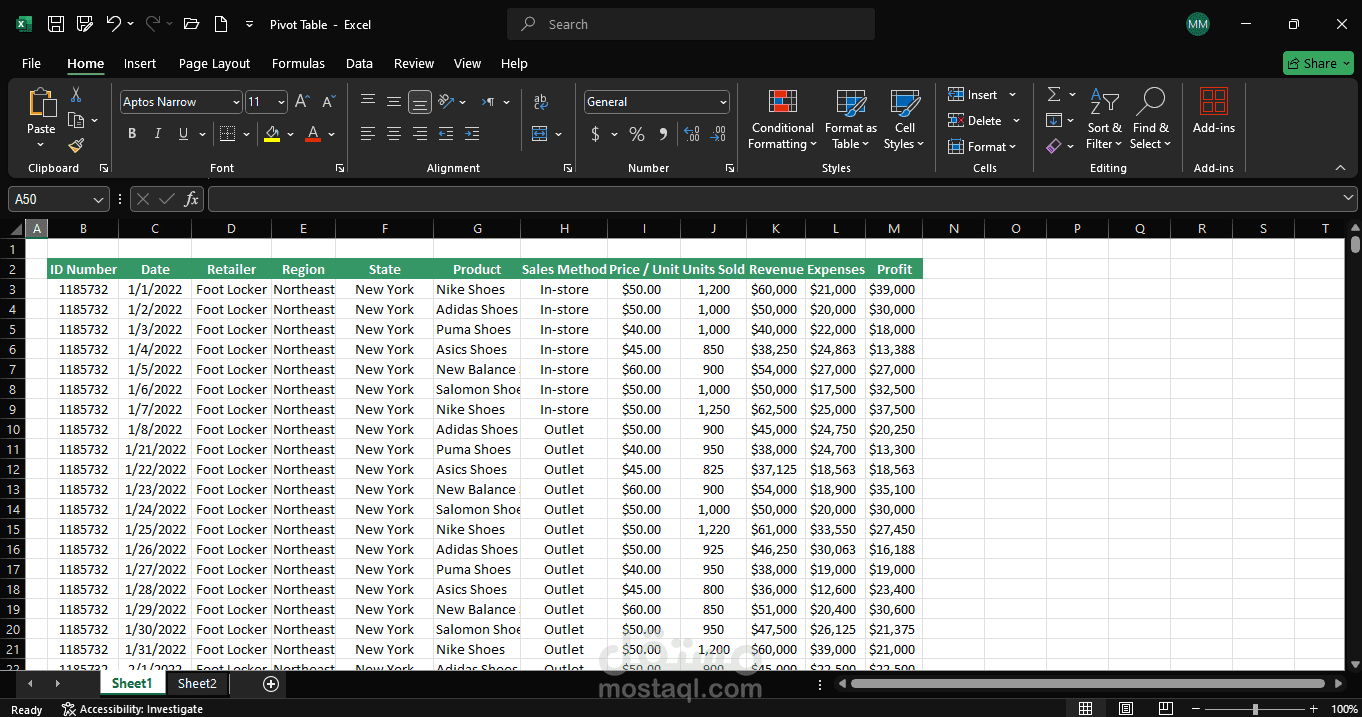Open the Insert ribbon tab
The height and width of the screenshot is (717, 1362).
[140, 63]
